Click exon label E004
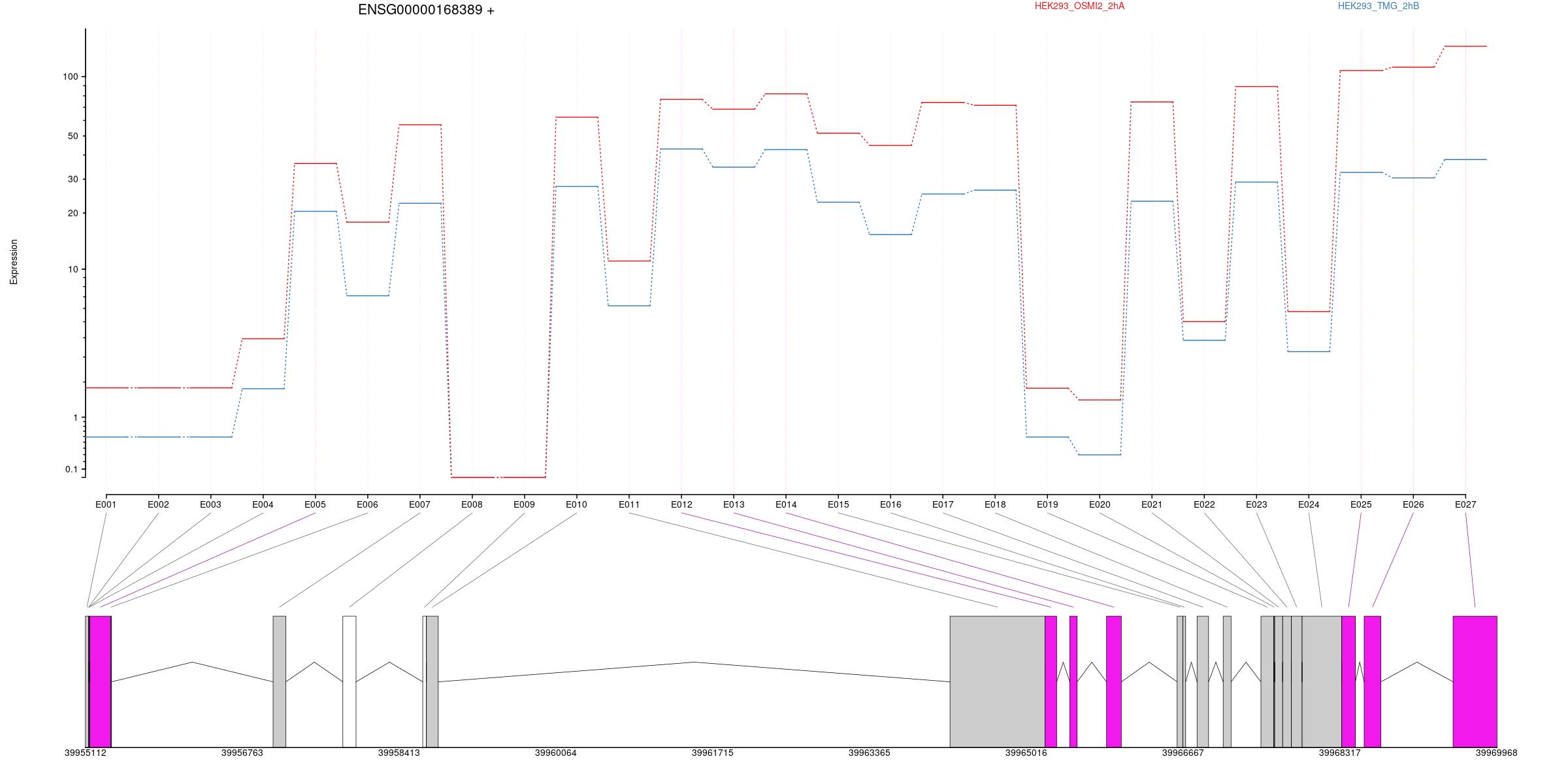This screenshot has width=1568, height=784. click(263, 504)
